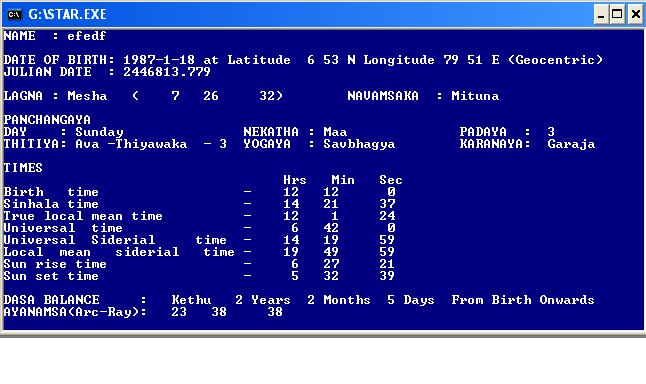Click the dasa planet 'Kethu'
This screenshot has height=384, width=646.
click(191, 300)
